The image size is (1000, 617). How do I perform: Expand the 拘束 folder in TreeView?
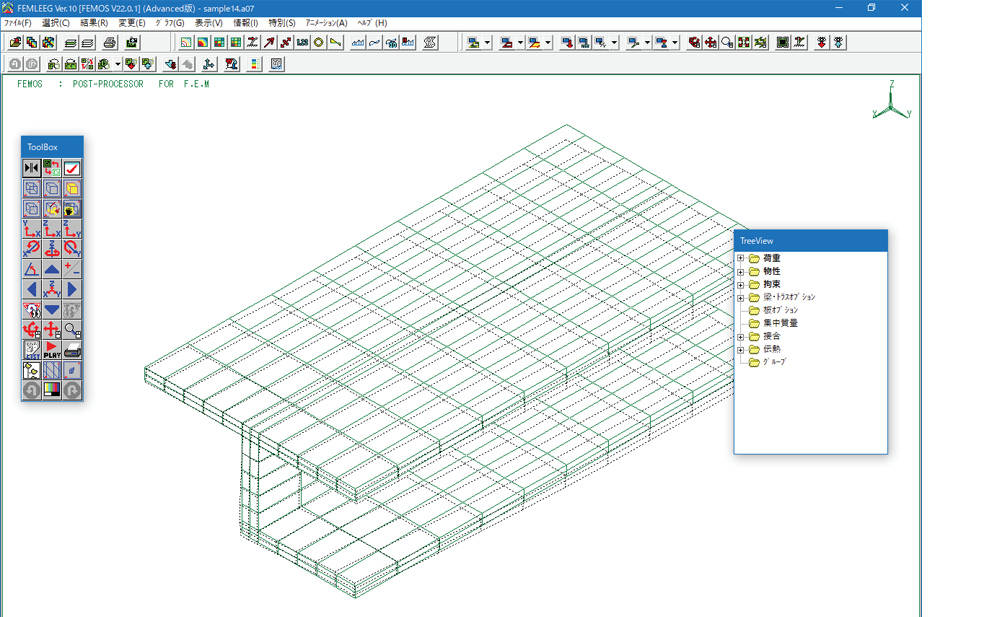pos(740,285)
